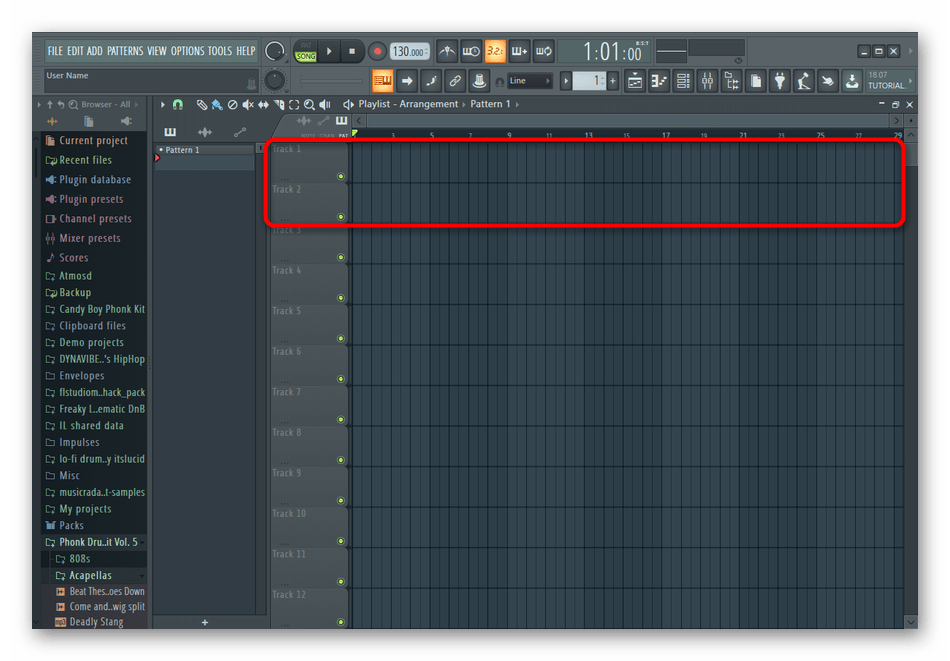Viewport: 950px width, 661px height.
Task: Select the playlist slip tool
Action: [x=264, y=105]
